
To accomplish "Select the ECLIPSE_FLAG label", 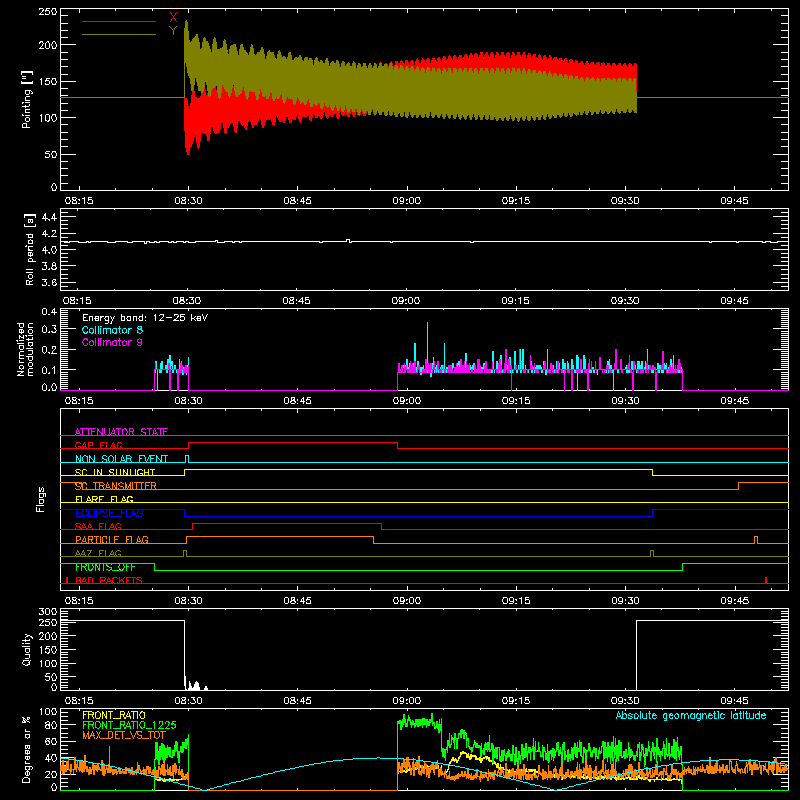I will point(109,513).
